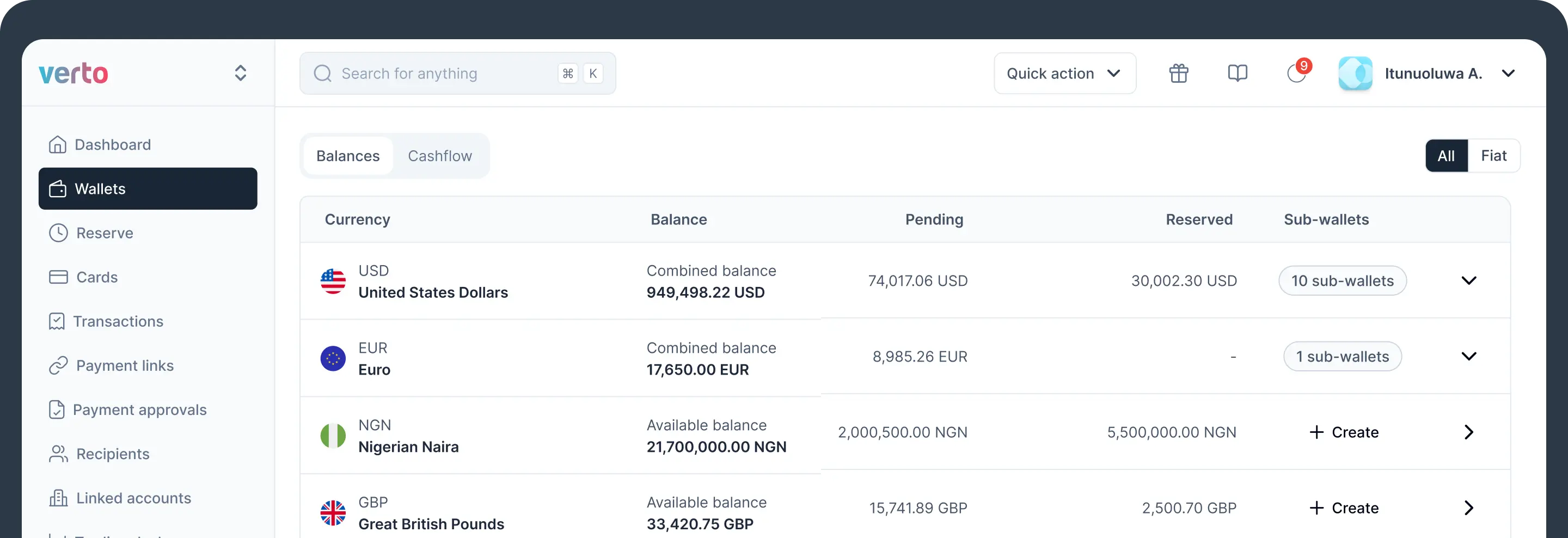Click Great British Pounds currency name

(431, 524)
